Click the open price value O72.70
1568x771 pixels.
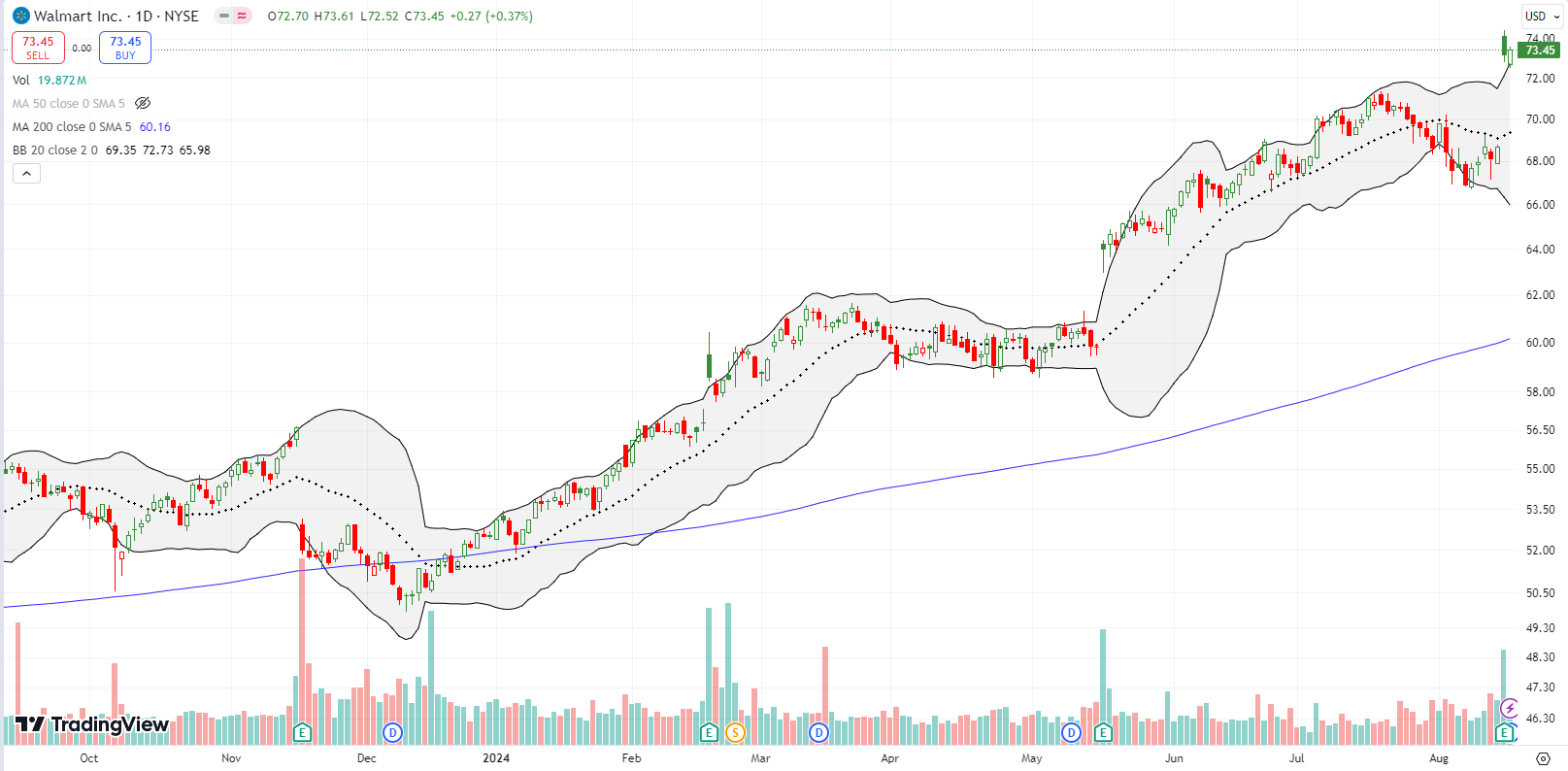[x=288, y=17]
